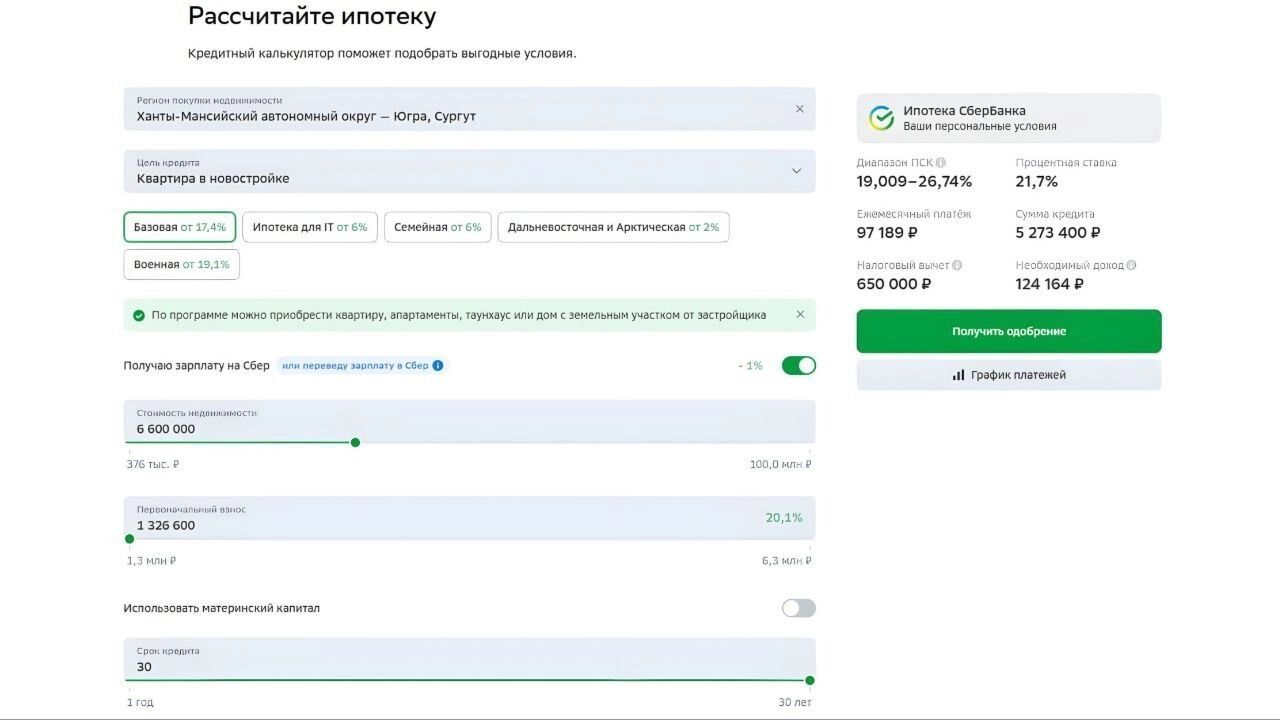Click info icon next to Диапазон ПСК
1280x720 pixels.
click(x=941, y=163)
